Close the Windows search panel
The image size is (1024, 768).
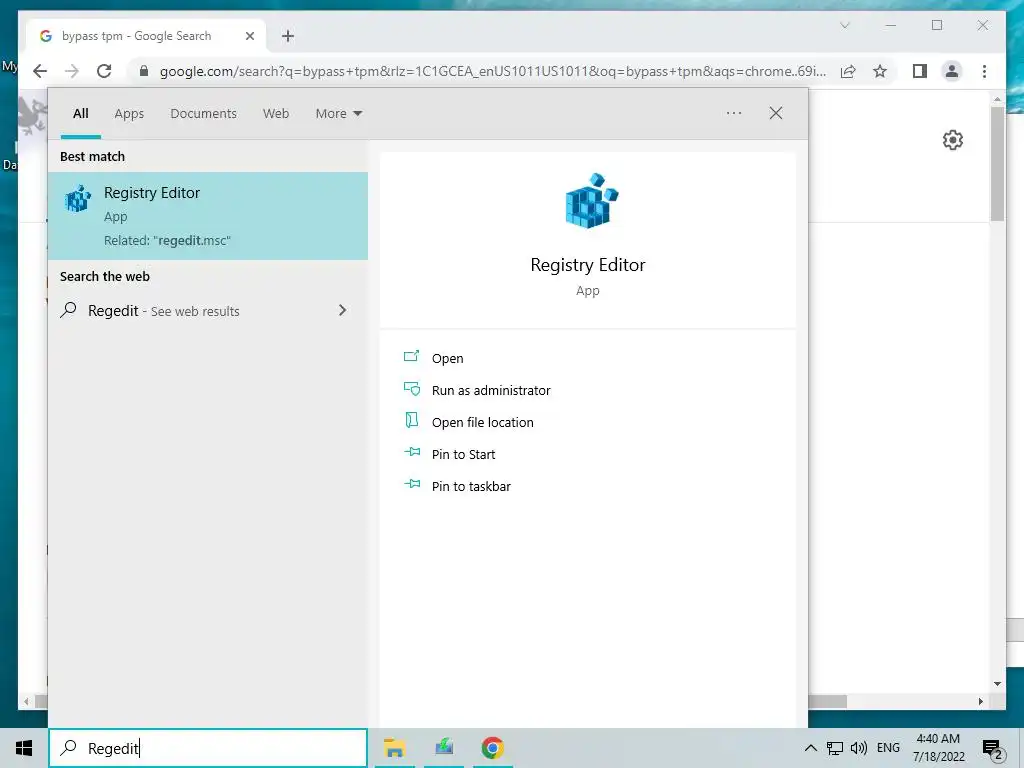coord(776,113)
